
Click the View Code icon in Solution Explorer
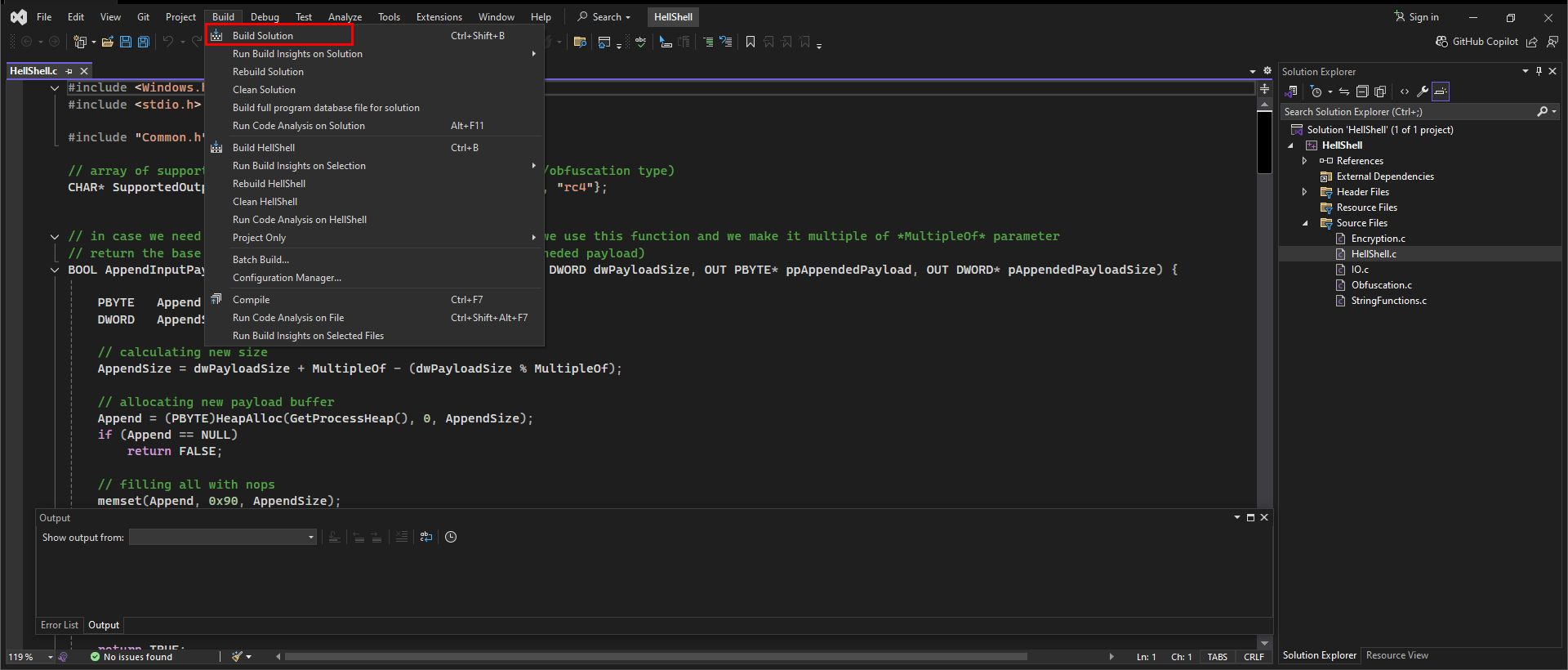[x=1405, y=92]
